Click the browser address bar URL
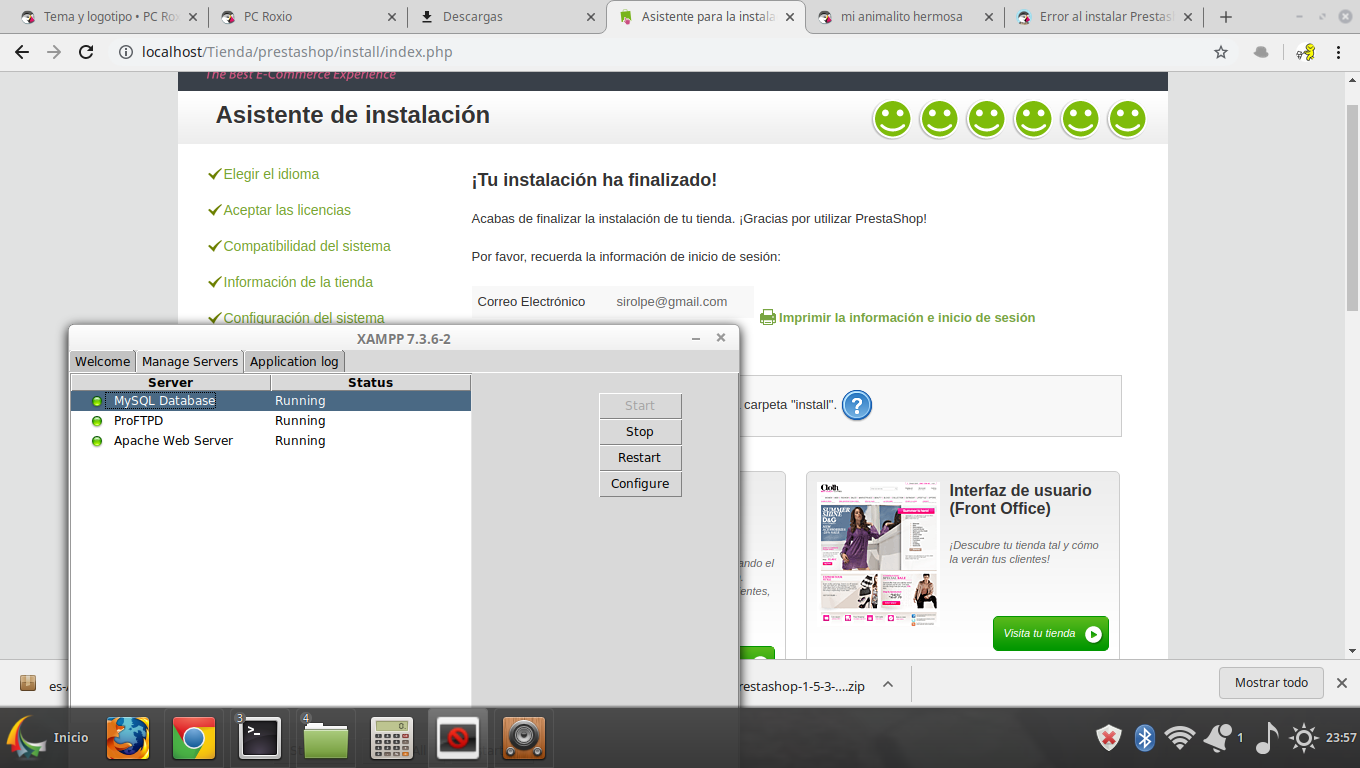 tap(298, 52)
